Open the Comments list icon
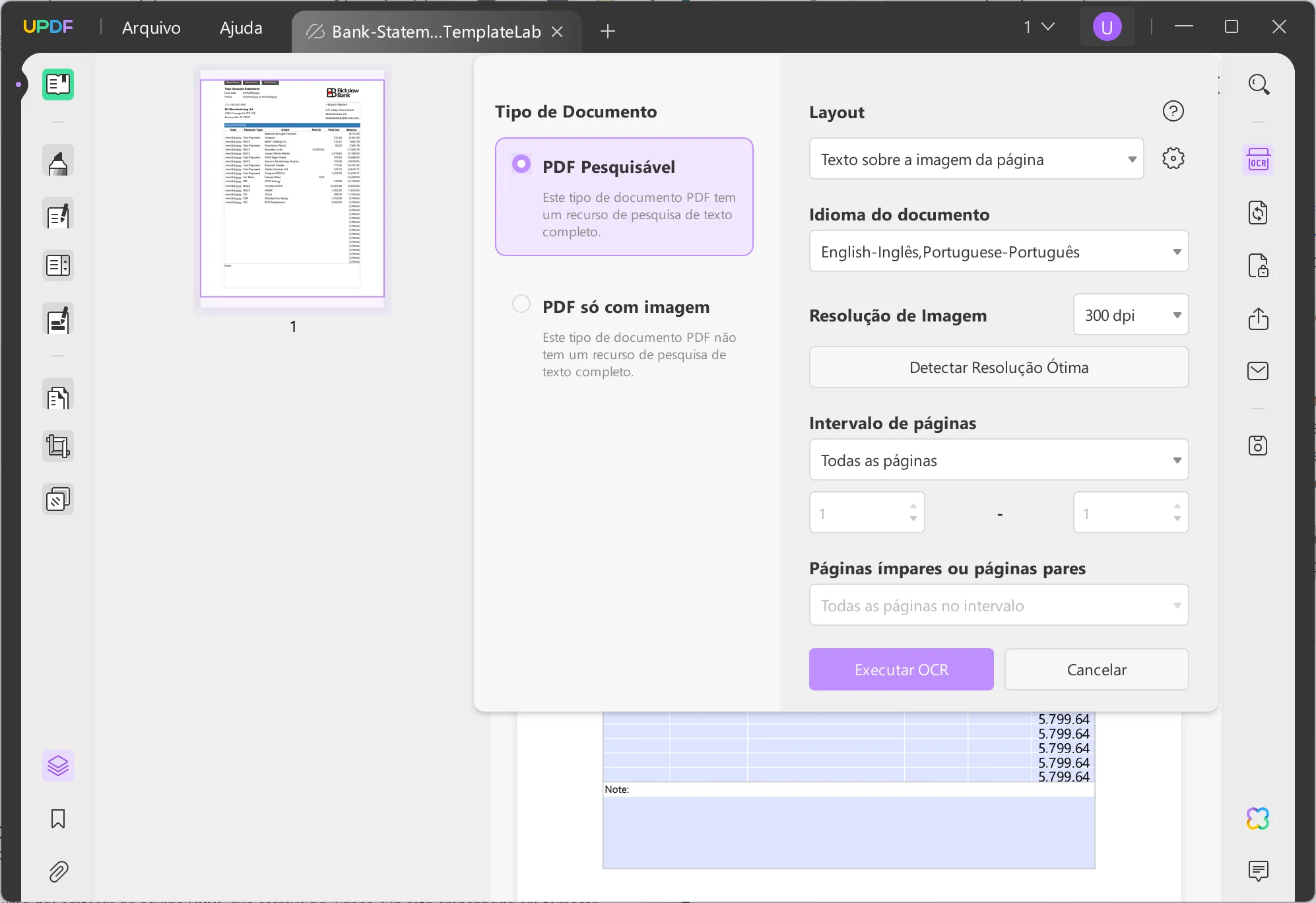The height and width of the screenshot is (903, 1316). 1258,871
